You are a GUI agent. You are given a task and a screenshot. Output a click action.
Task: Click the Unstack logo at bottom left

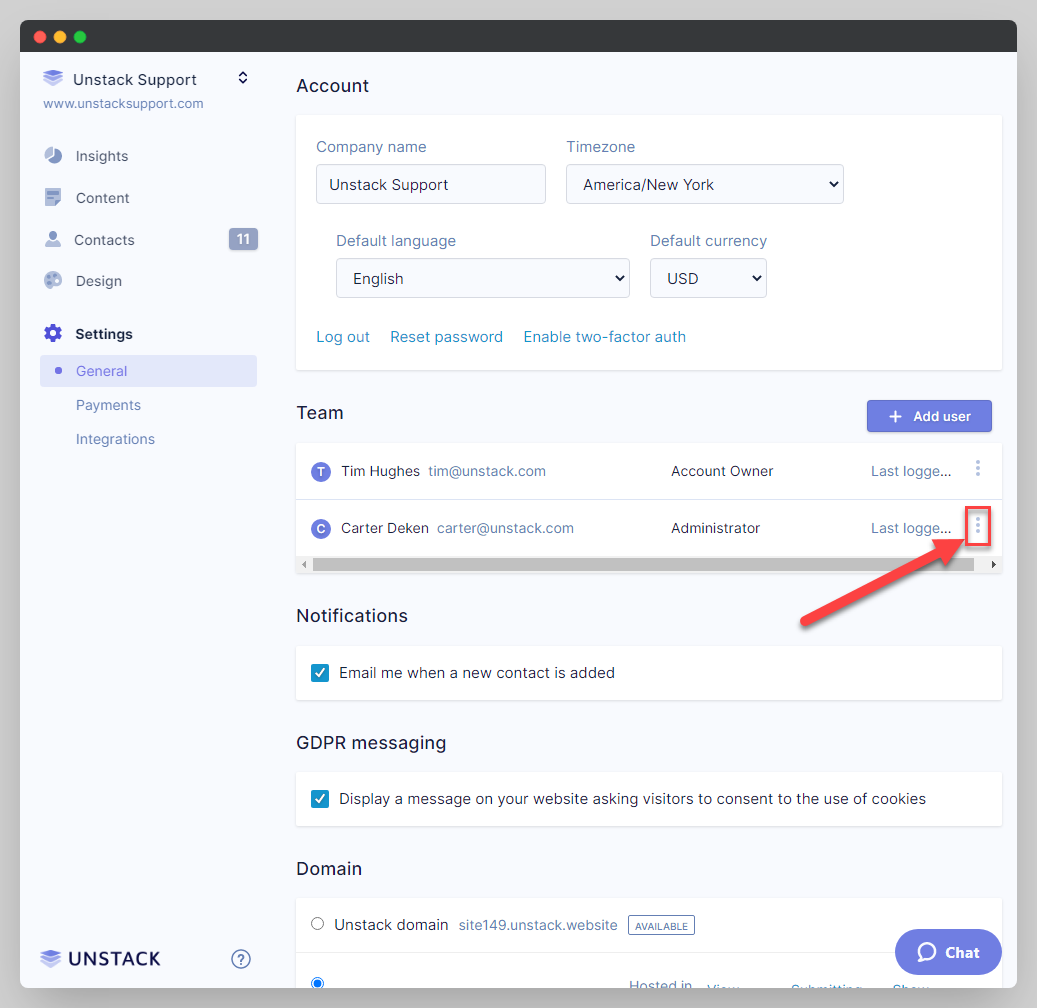point(99,958)
